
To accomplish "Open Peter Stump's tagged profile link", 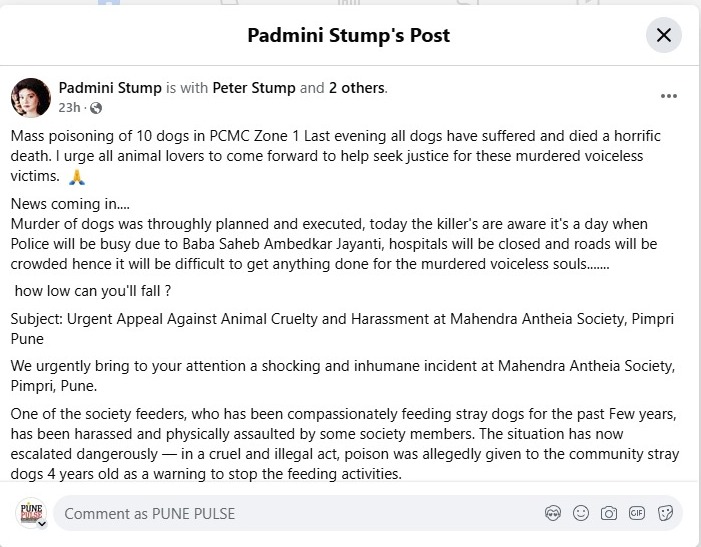I will tap(254, 88).
